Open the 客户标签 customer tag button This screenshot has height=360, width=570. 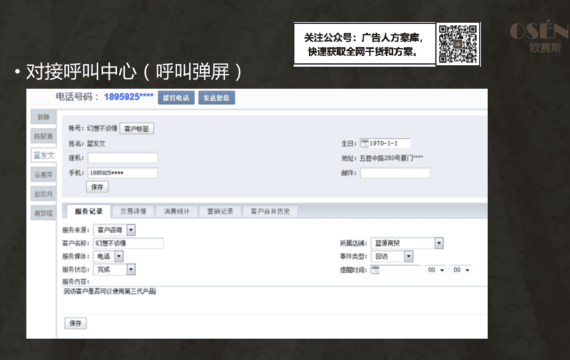pos(137,128)
